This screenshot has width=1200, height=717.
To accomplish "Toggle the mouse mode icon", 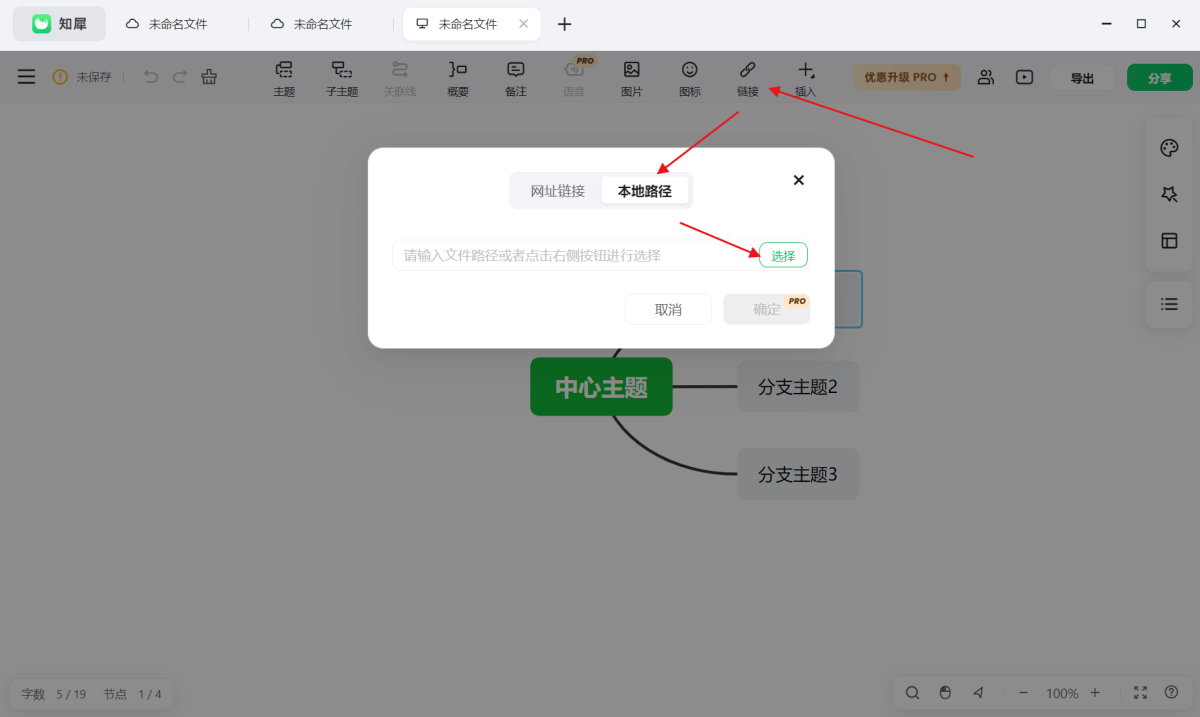I will pos(945,692).
